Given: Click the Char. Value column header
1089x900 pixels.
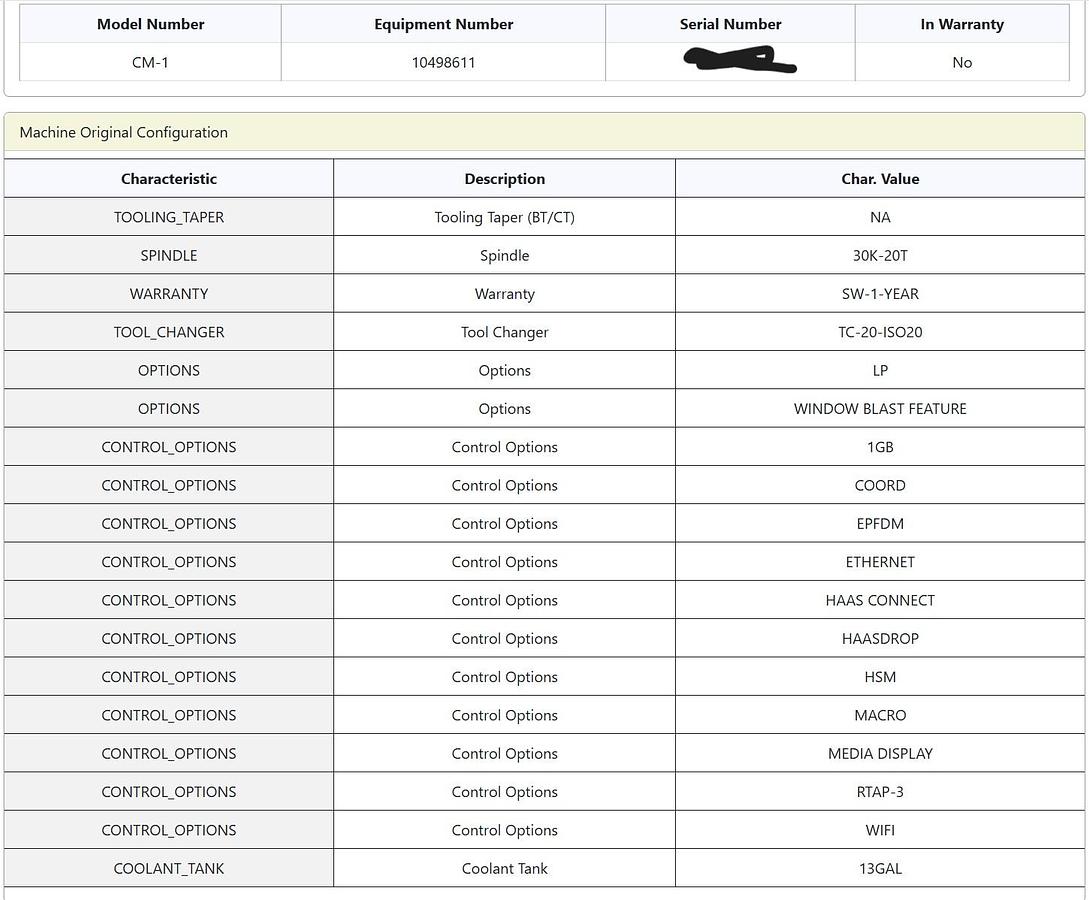Looking at the screenshot, I should [x=880, y=179].
